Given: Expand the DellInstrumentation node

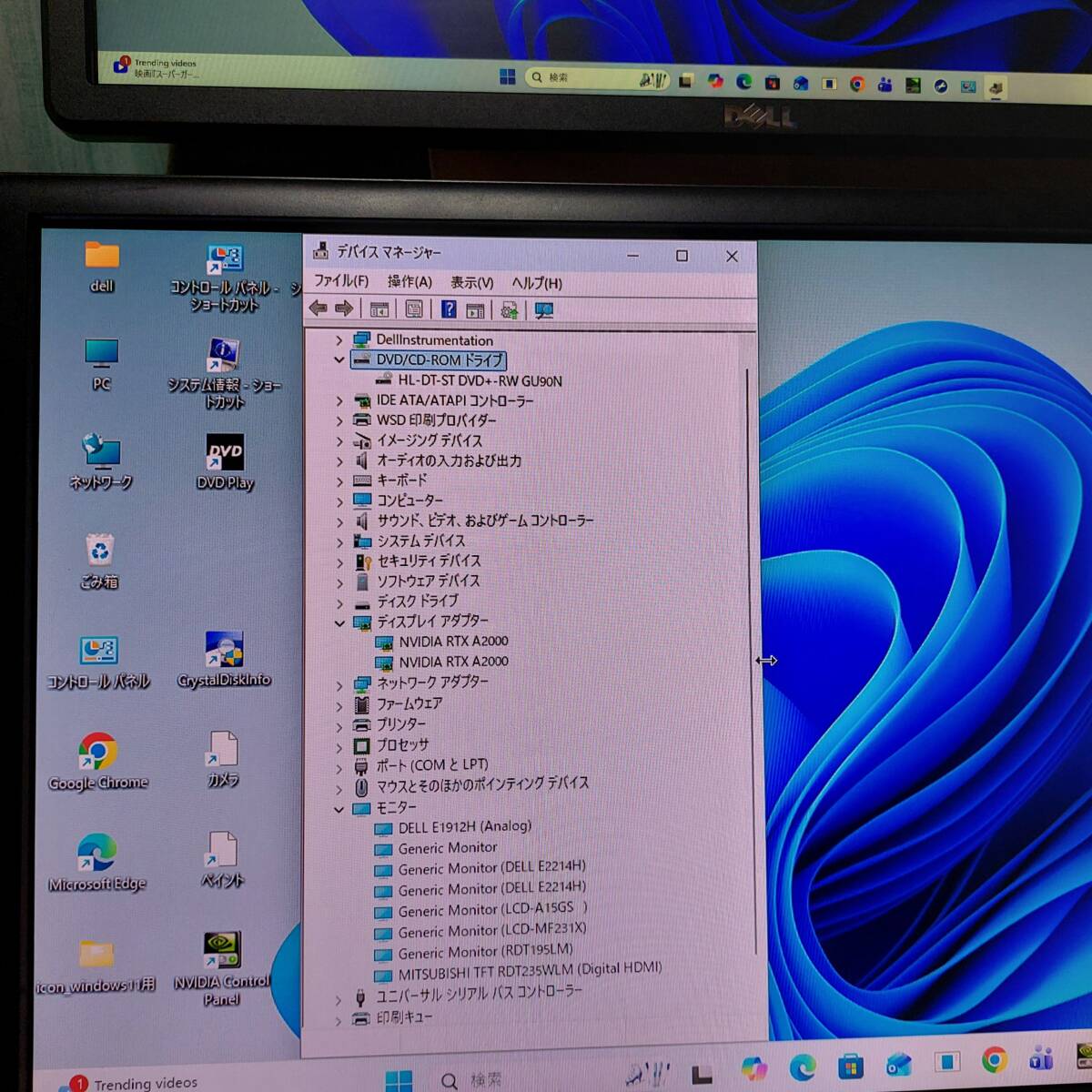Looking at the screenshot, I should point(339,340).
